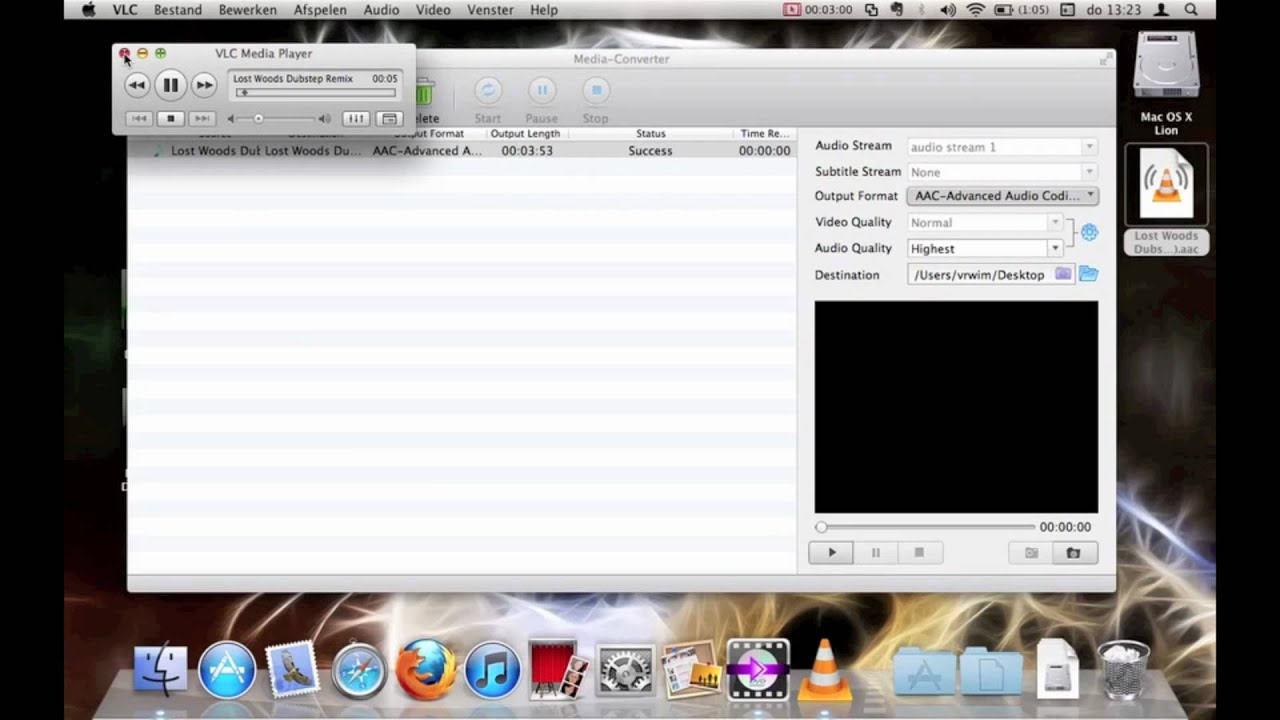The height and width of the screenshot is (720, 1280).
Task: Mute VLC via low-volume speaker icon
Action: (x=231, y=118)
